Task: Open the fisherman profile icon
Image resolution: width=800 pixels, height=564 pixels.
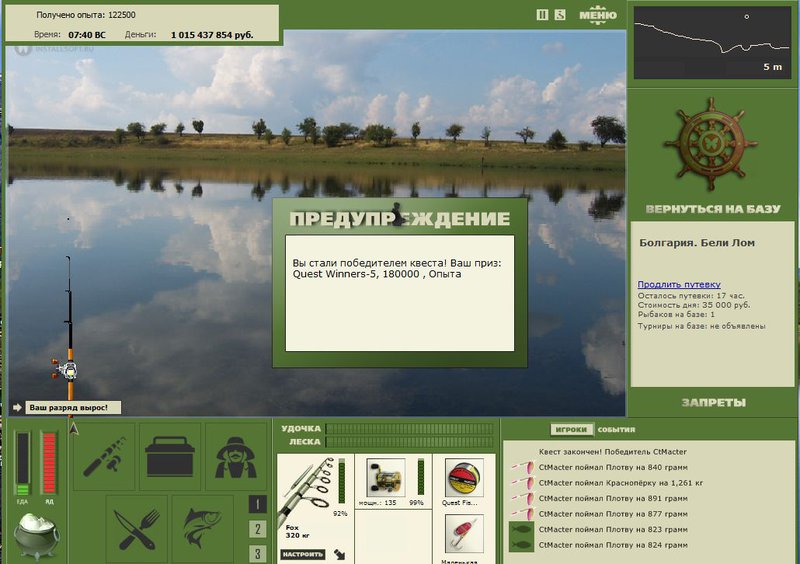Action: pyautogui.click(x=236, y=456)
